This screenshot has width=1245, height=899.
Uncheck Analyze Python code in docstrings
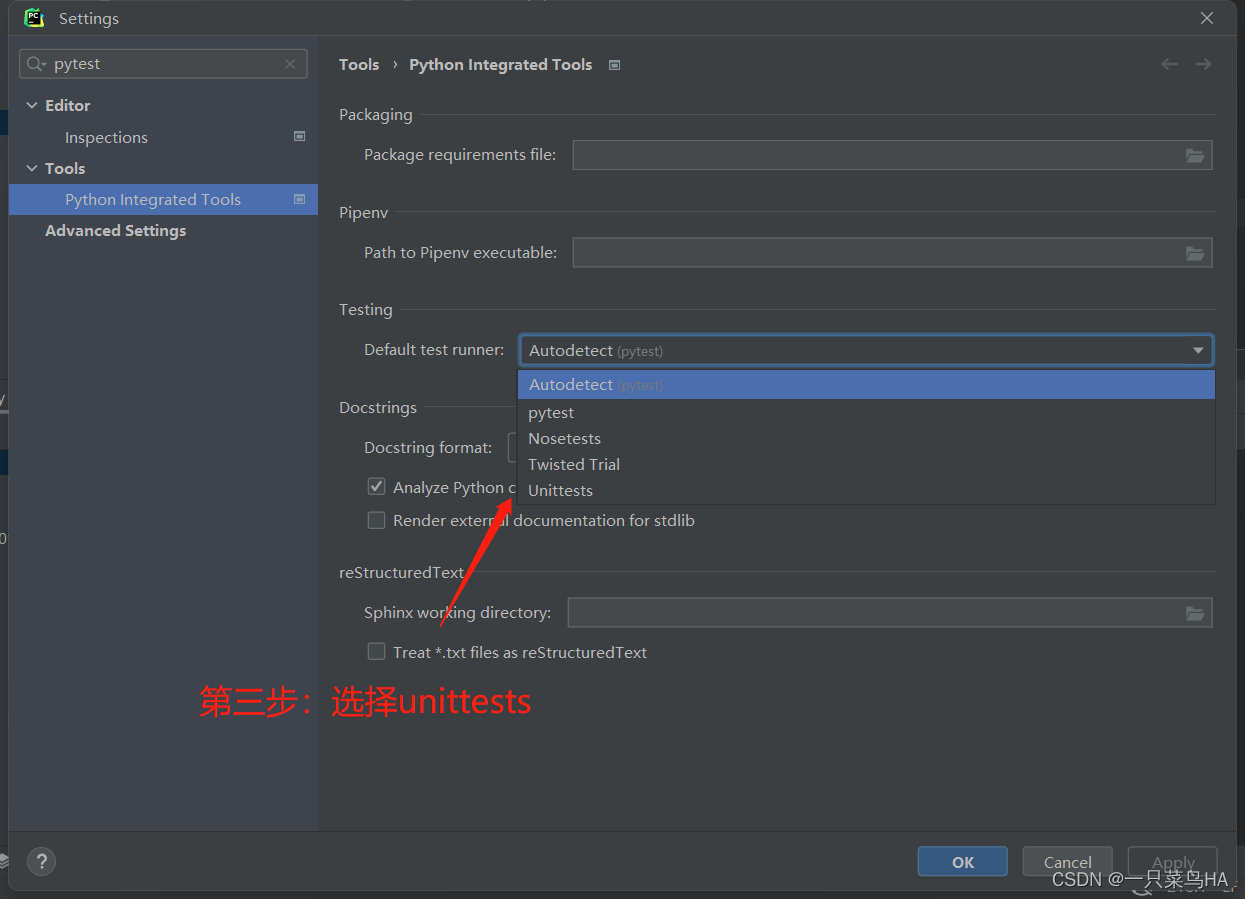(376, 486)
